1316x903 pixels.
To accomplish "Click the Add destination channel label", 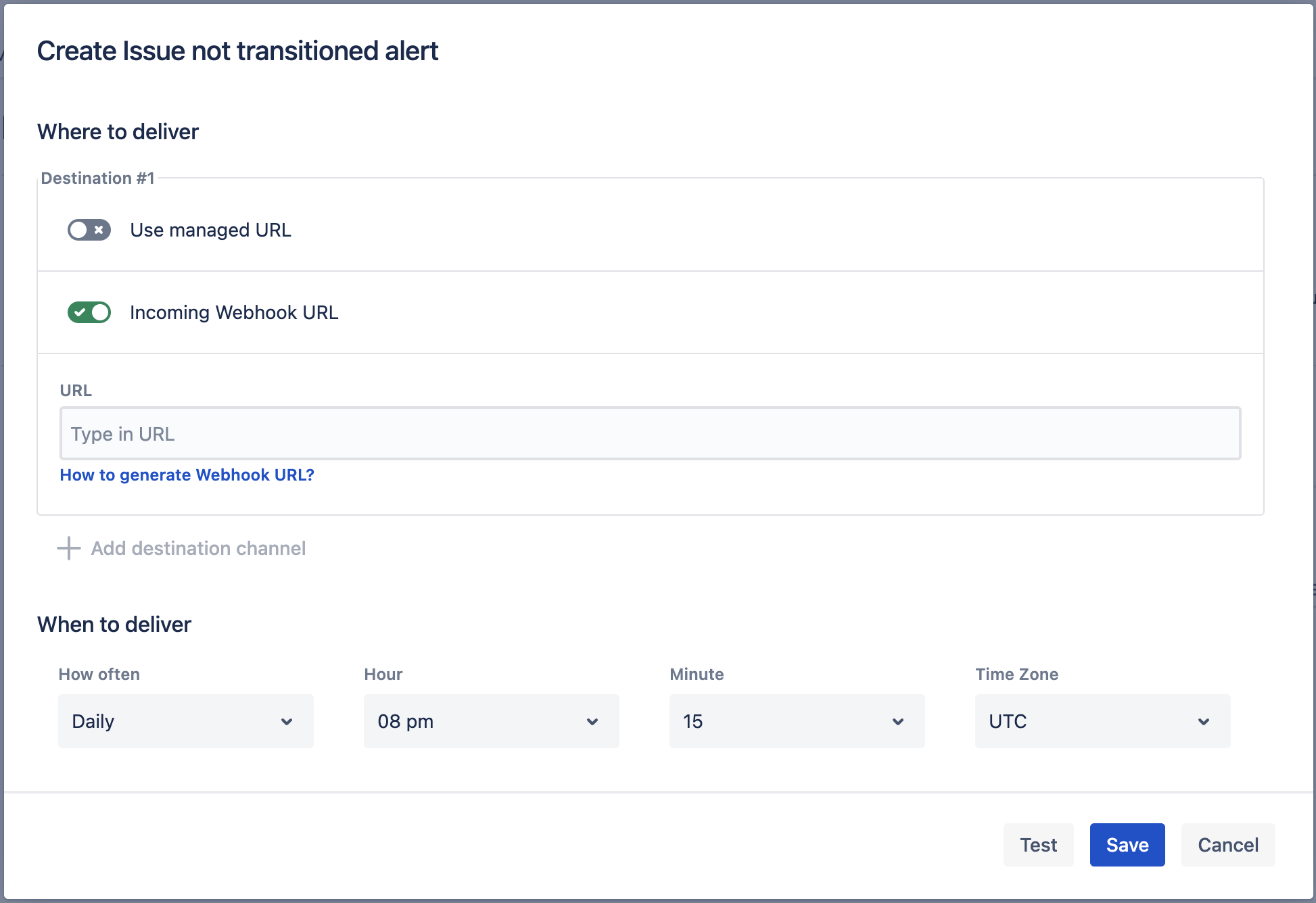I will 198,548.
